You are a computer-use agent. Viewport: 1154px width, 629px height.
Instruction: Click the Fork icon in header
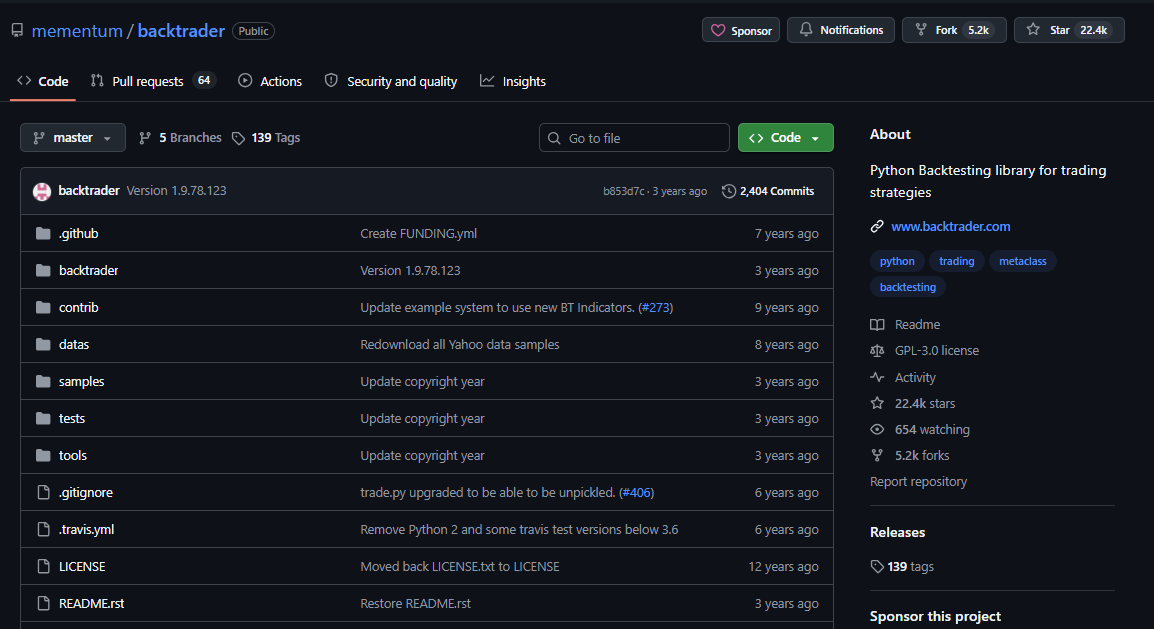pos(921,29)
